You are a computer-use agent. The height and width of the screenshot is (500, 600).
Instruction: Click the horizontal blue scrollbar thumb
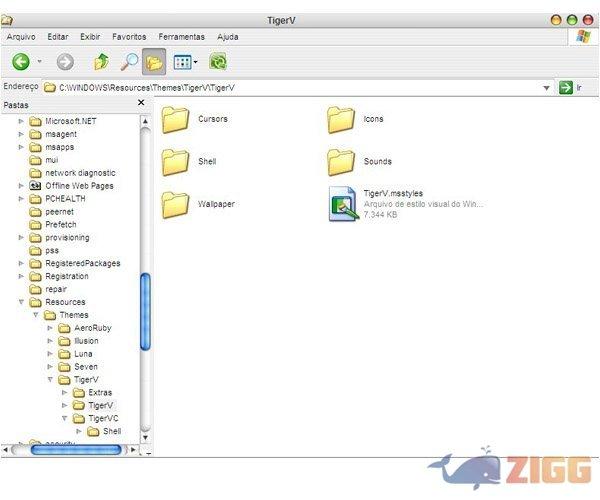click(x=76, y=450)
